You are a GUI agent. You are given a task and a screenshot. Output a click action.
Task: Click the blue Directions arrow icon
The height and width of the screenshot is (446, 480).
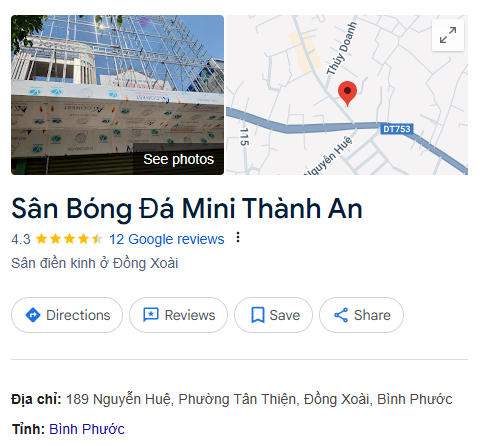(33, 315)
